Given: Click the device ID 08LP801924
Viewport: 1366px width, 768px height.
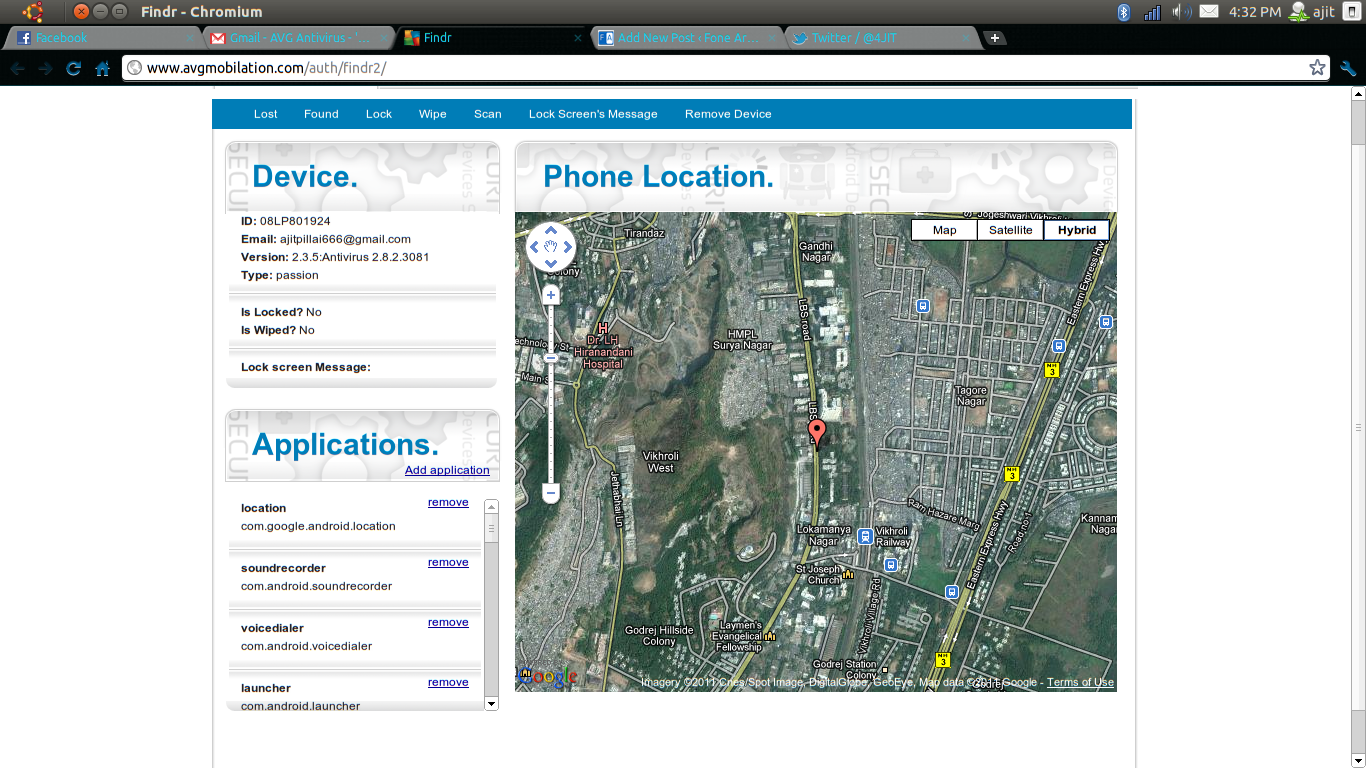Looking at the screenshot, I should (x=295, y=221).
